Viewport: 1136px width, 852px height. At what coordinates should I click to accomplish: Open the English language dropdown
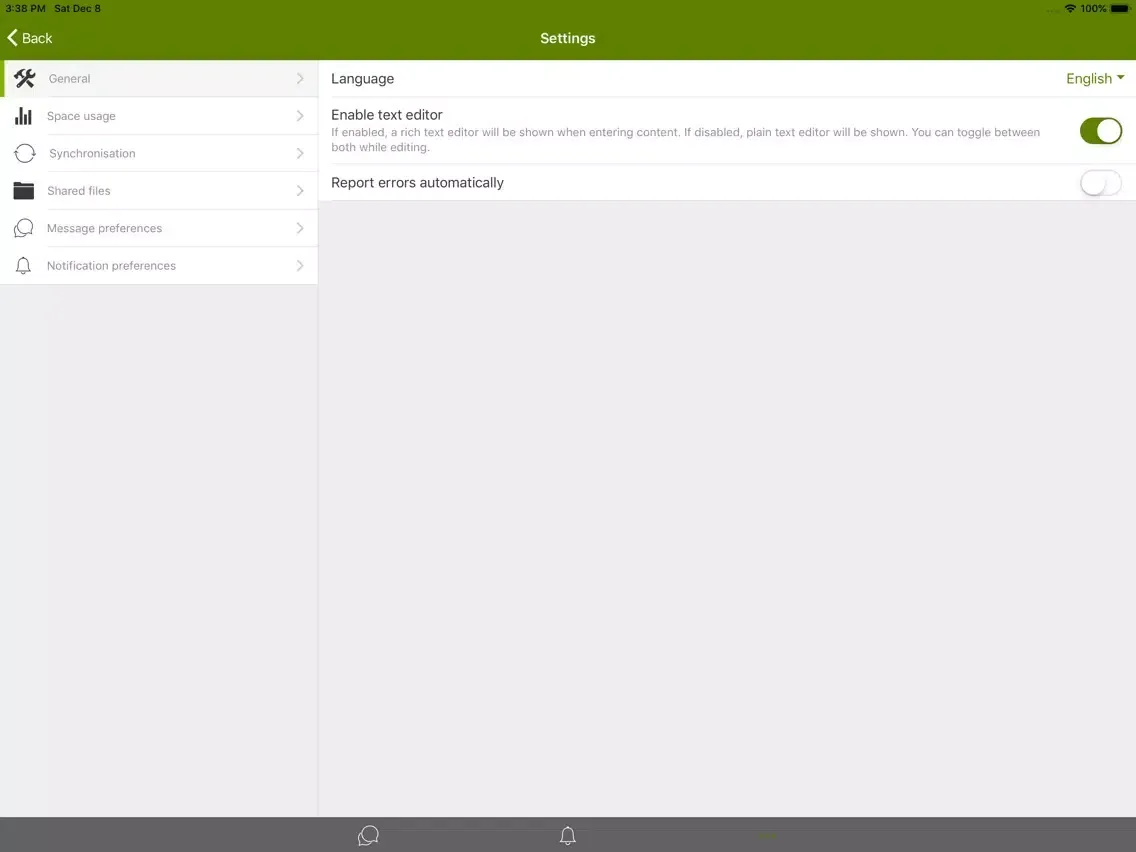coord(1094,79)
